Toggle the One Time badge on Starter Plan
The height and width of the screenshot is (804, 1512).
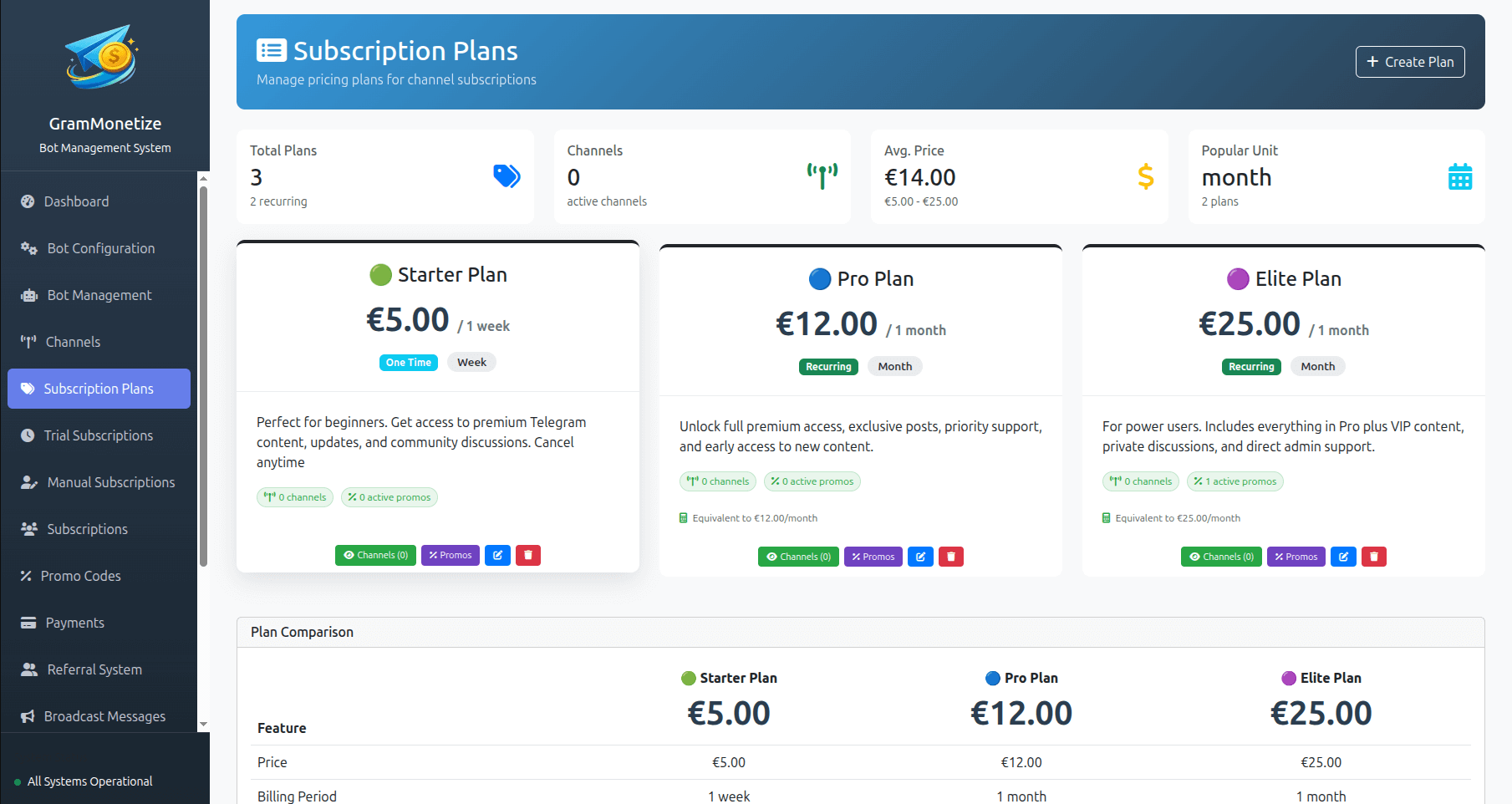pos(408,362)
